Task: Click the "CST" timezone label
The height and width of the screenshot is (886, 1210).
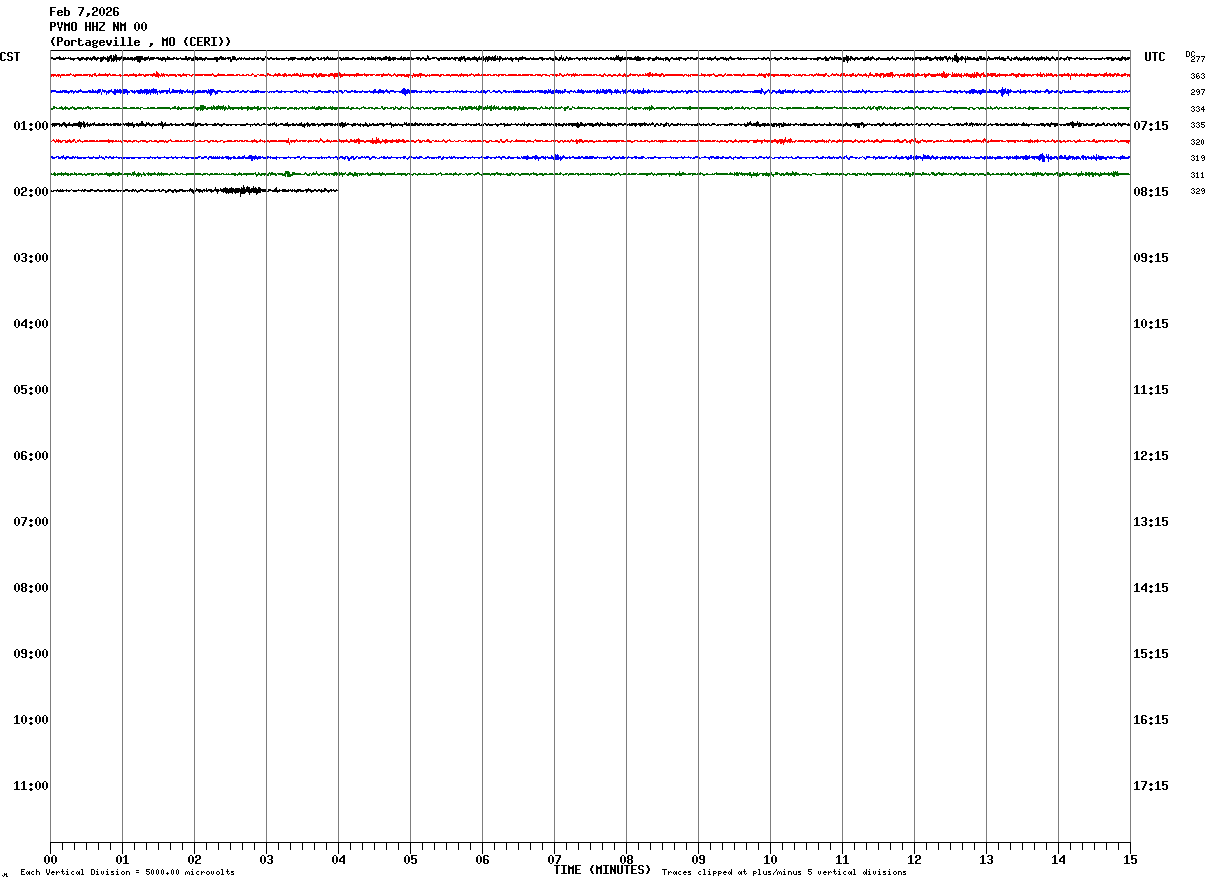Action: click(10, 57)
